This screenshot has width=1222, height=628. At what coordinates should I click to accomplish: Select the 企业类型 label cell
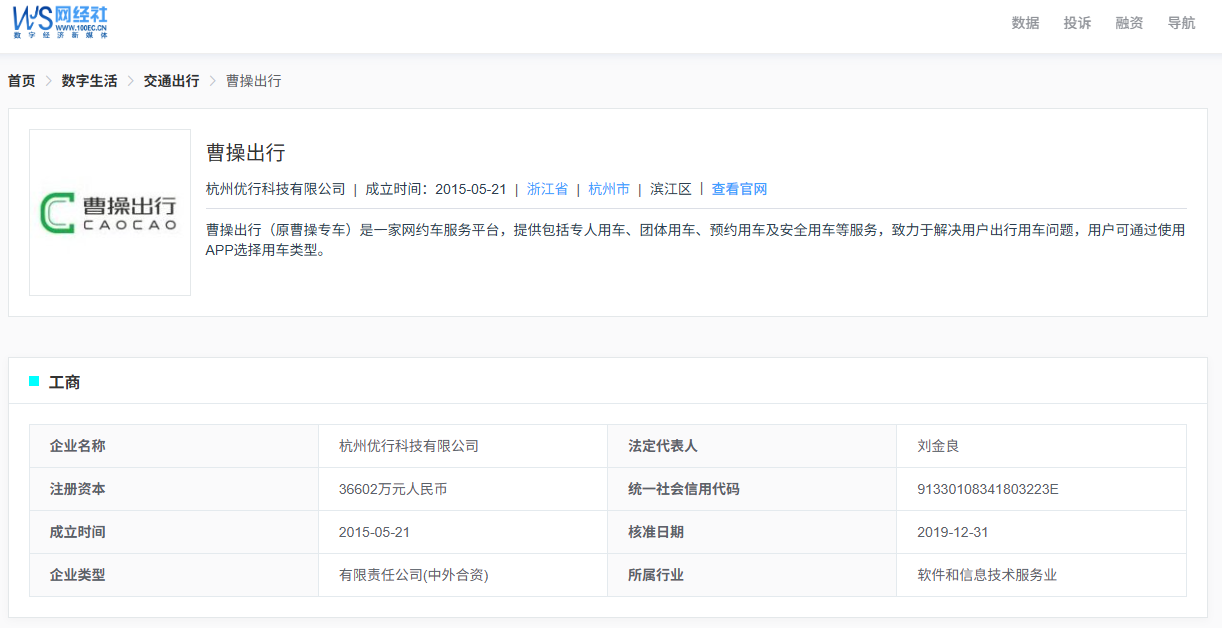(174, 575)
